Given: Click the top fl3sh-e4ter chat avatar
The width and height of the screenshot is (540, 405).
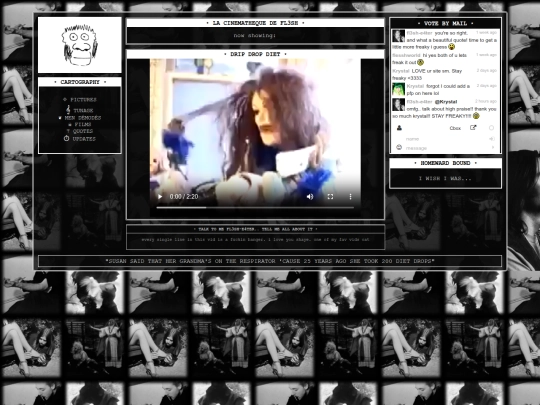Looking at the screenshot, I should [398, 36].
